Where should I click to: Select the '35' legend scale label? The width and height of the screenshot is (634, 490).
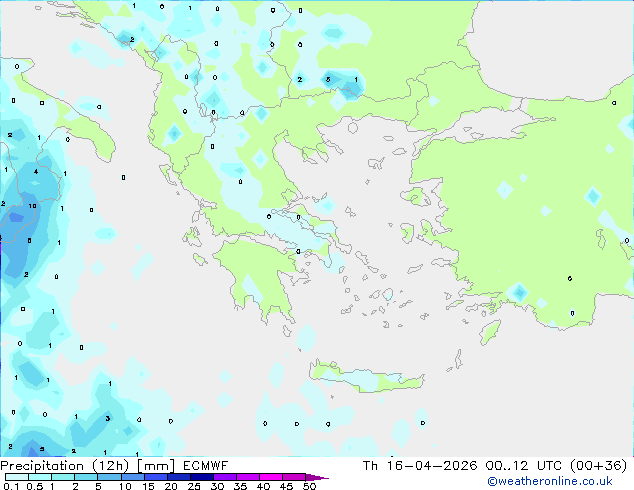(x=240, y=486)
